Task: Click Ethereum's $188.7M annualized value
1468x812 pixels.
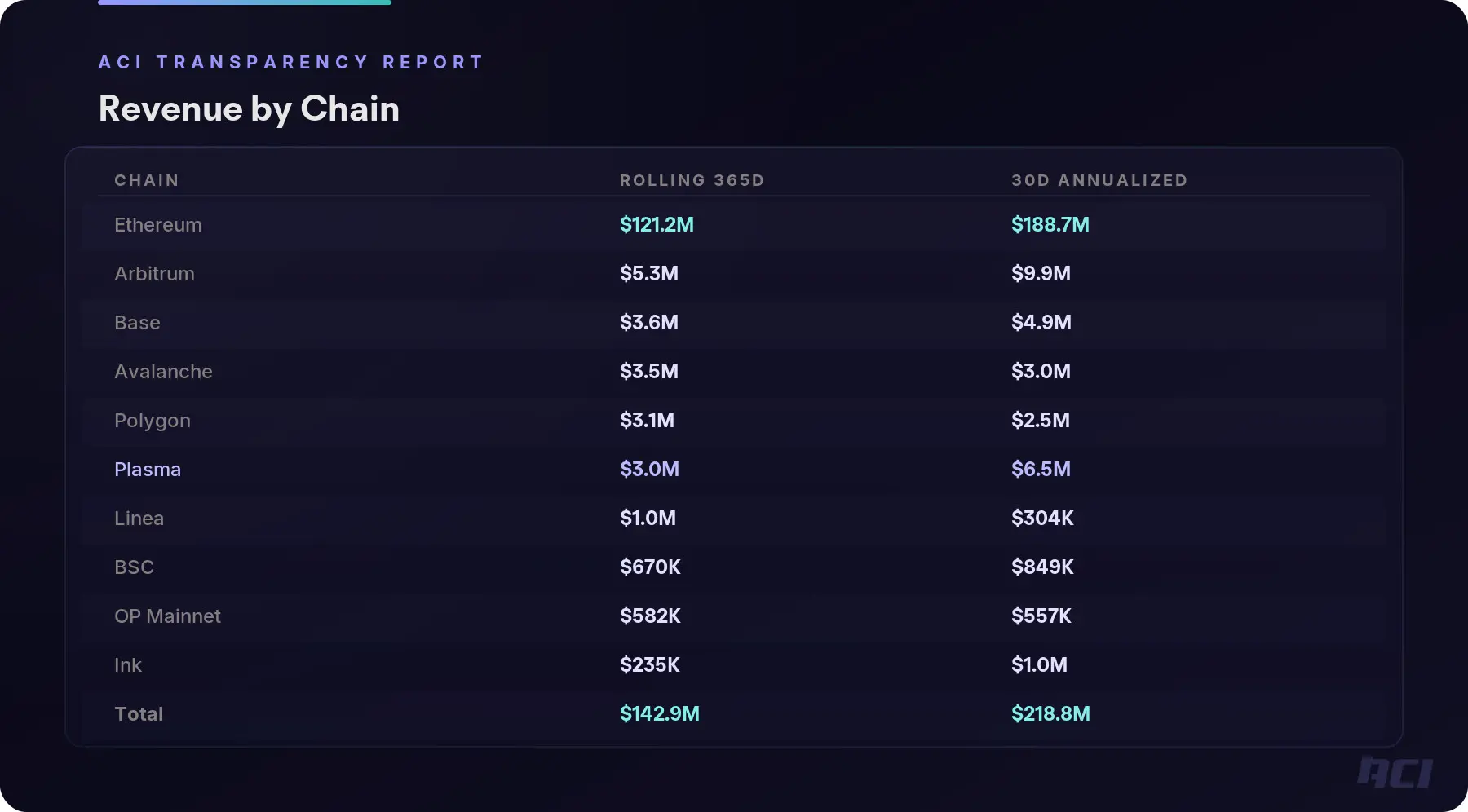Action: point(1050,225)
